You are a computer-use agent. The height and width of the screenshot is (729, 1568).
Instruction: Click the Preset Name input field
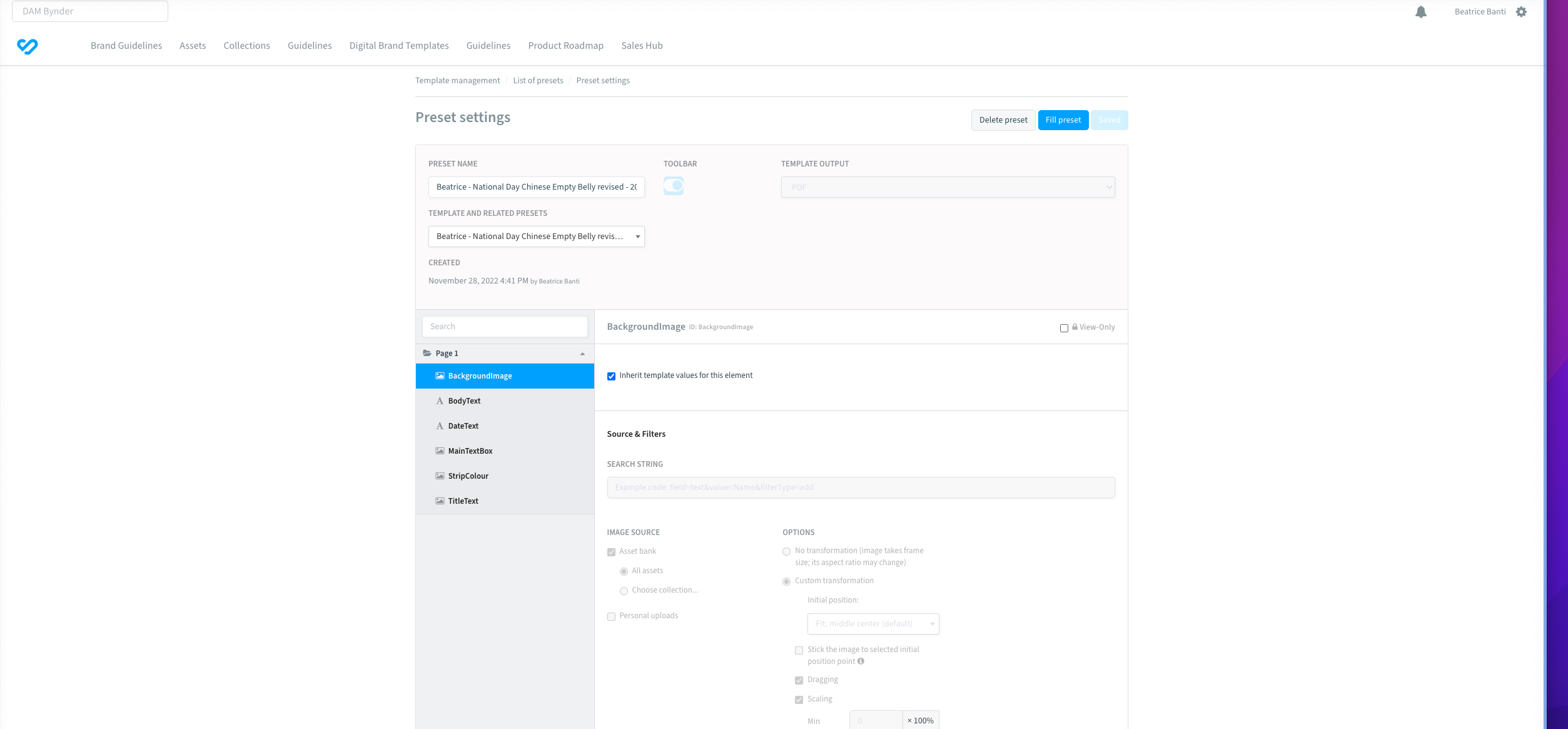pyautogui.click(x=536, y=187)
